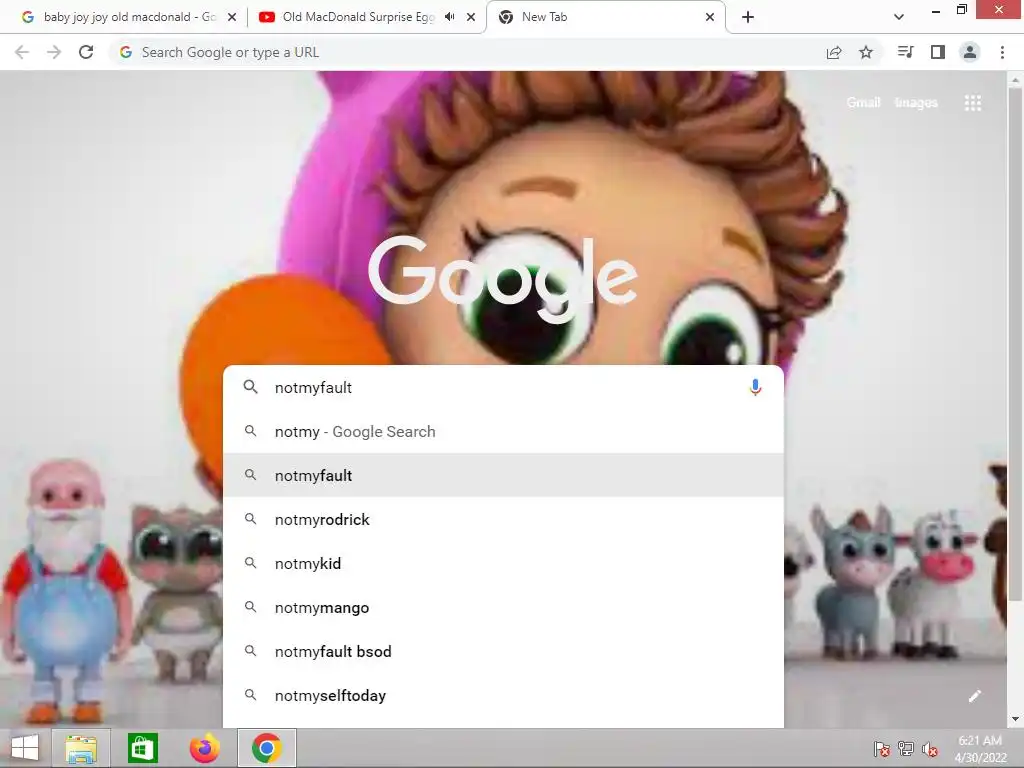The height and width of the screenshot is (768, 1024).
Task: Open the profile avatar menu
Action: [970, 52]
